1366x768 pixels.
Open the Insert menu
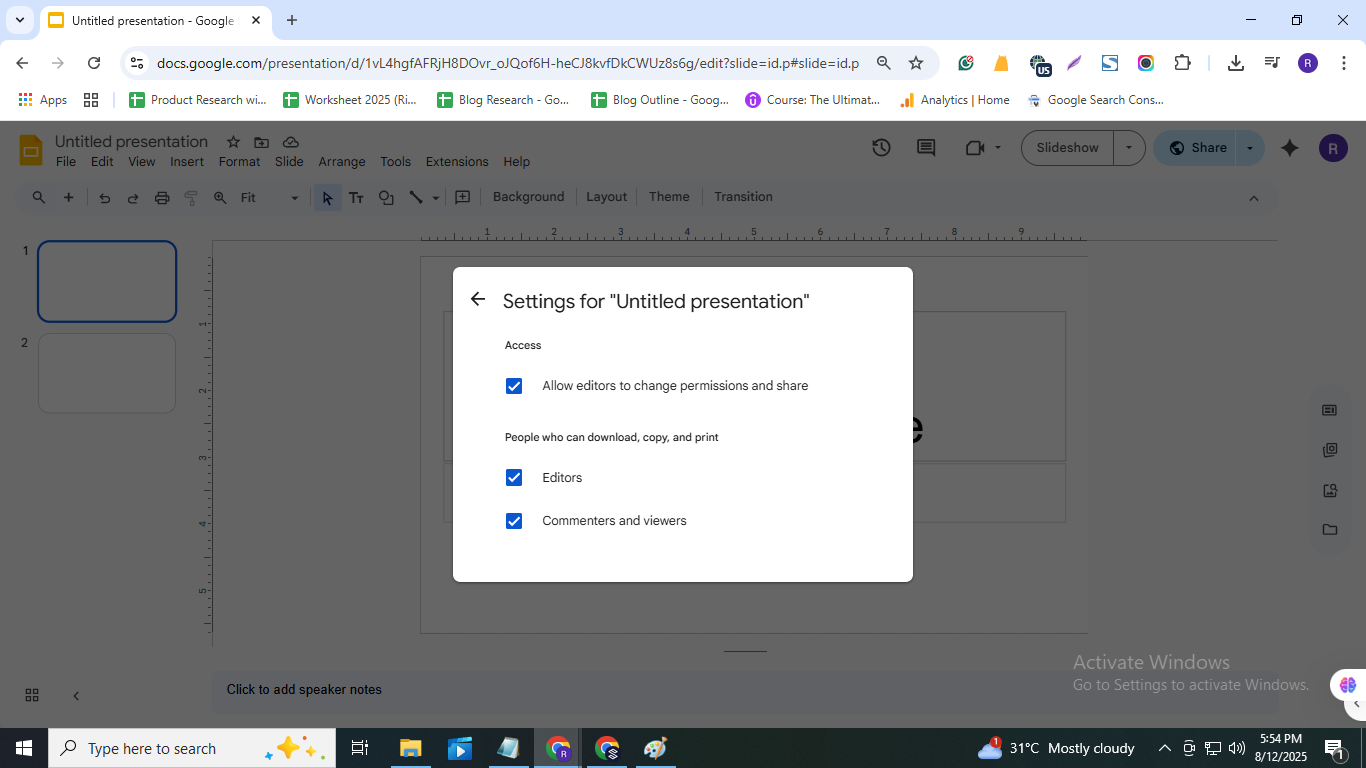coord(187,162)
